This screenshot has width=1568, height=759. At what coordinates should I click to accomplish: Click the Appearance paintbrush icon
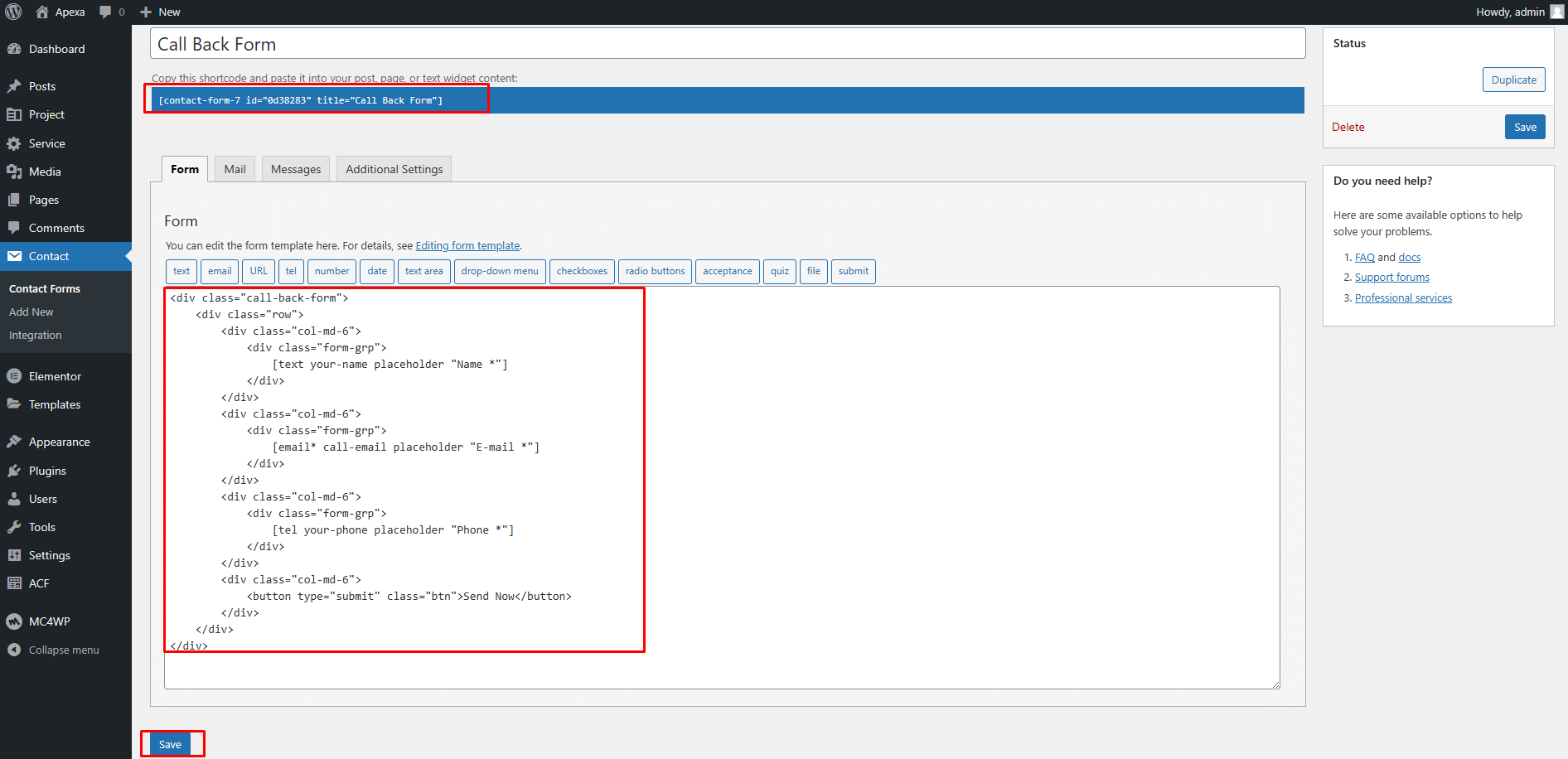(14, 442)
